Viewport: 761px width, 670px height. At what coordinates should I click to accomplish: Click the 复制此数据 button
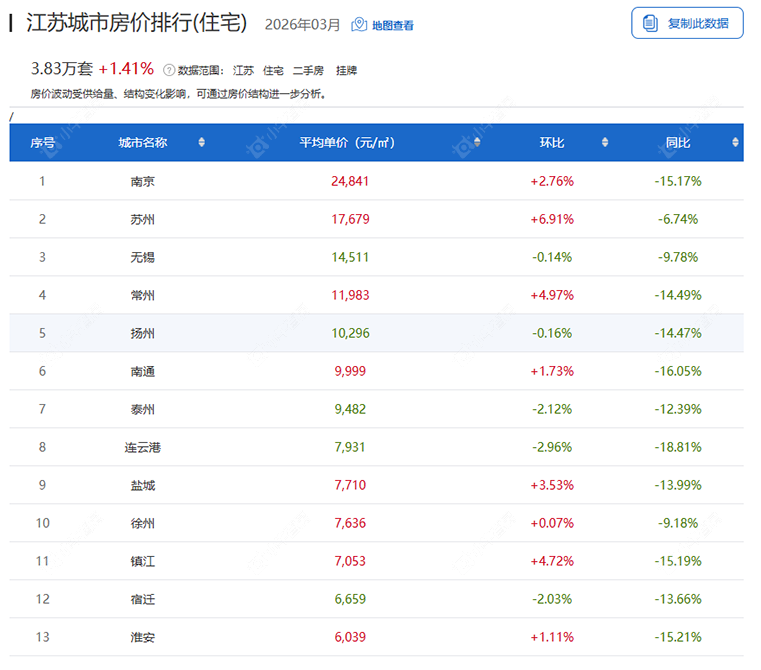pos(687,23)
